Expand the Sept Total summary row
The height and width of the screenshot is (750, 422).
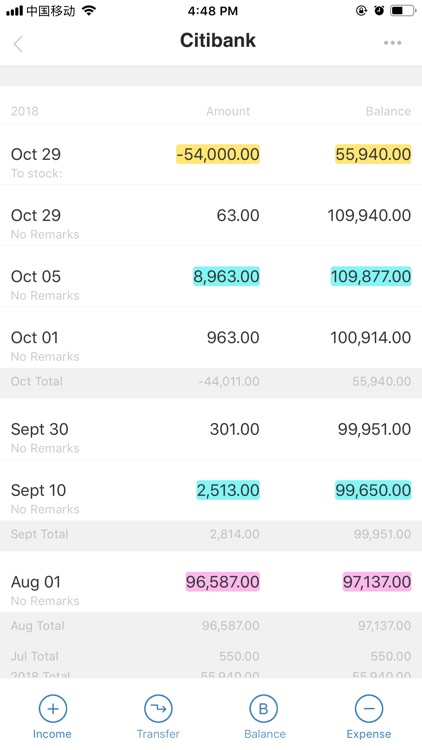(211, 534)
